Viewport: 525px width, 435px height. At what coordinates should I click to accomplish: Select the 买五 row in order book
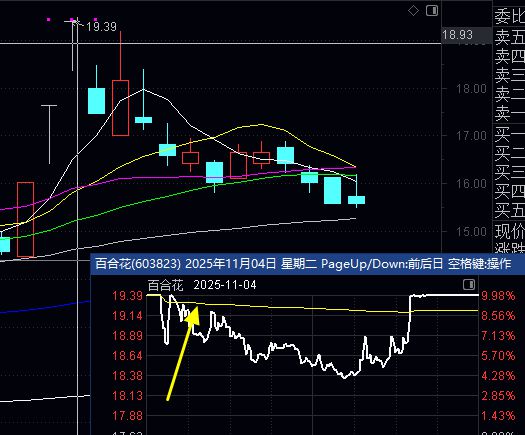click(x=510, y=210)
